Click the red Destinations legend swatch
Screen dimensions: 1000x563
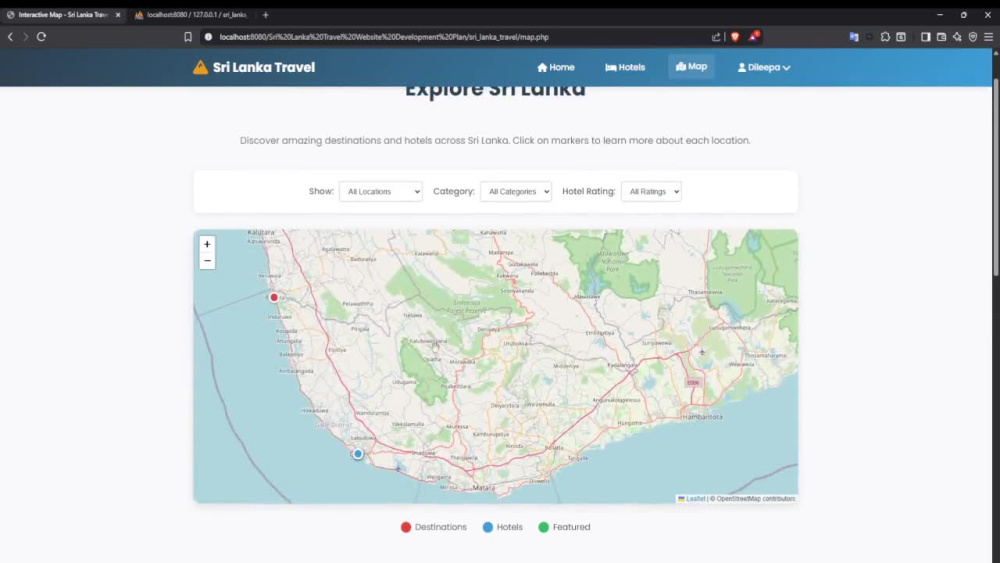pos(406,527)
